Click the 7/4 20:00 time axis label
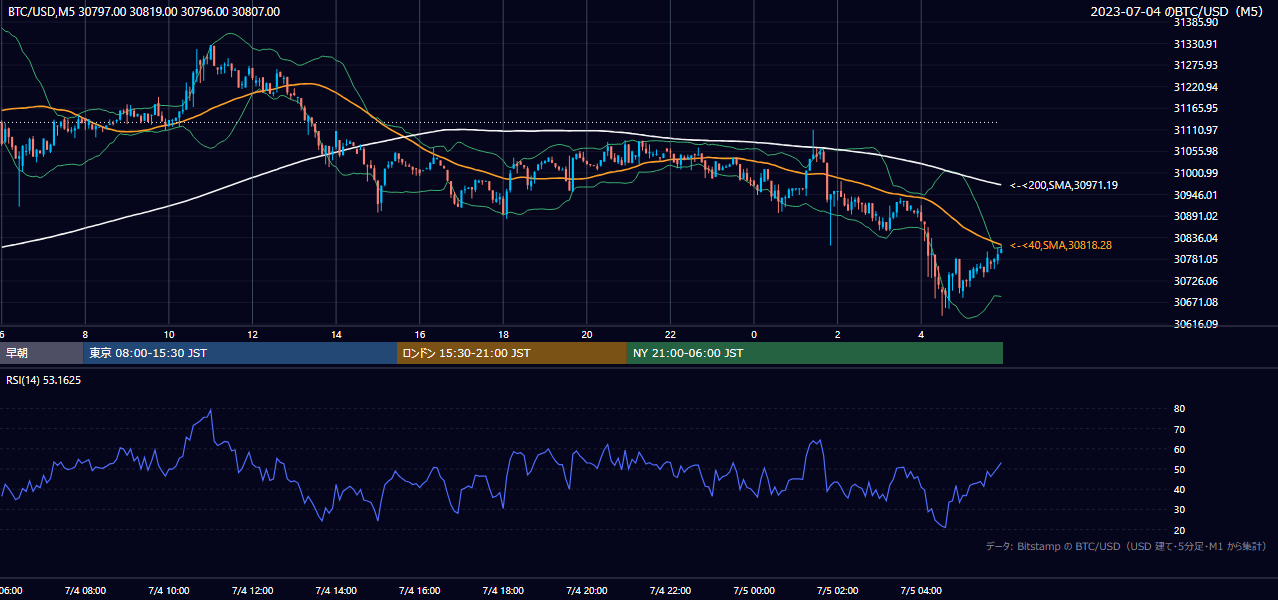Screen dimensions: 1278x600 (x=587, y=591)
